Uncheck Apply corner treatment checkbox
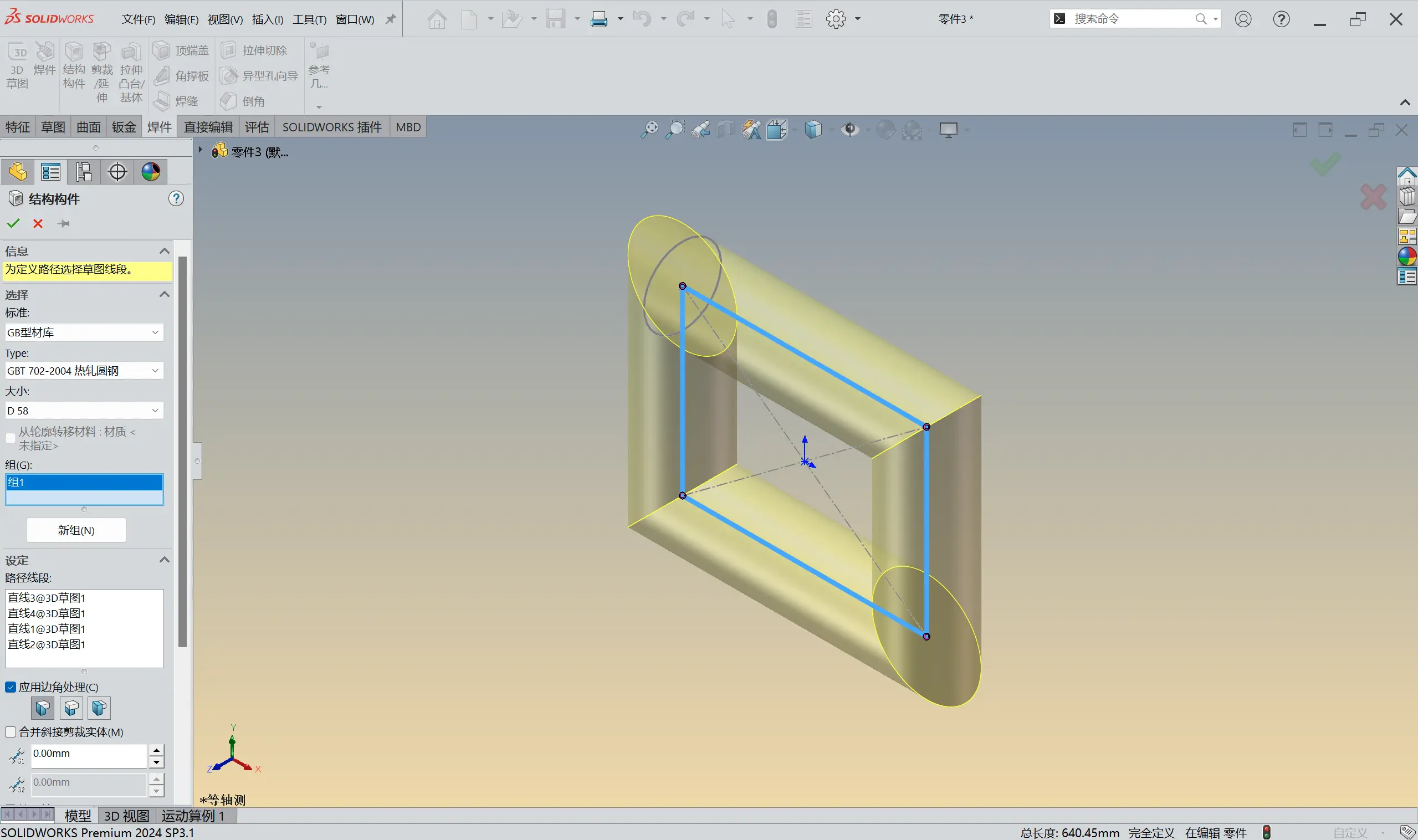 point(11,687)
